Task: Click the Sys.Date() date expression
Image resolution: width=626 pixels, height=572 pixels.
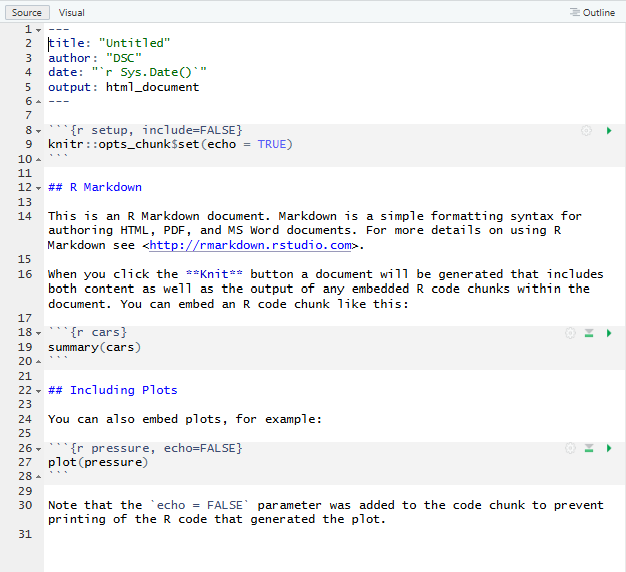Action: point(149,72)
